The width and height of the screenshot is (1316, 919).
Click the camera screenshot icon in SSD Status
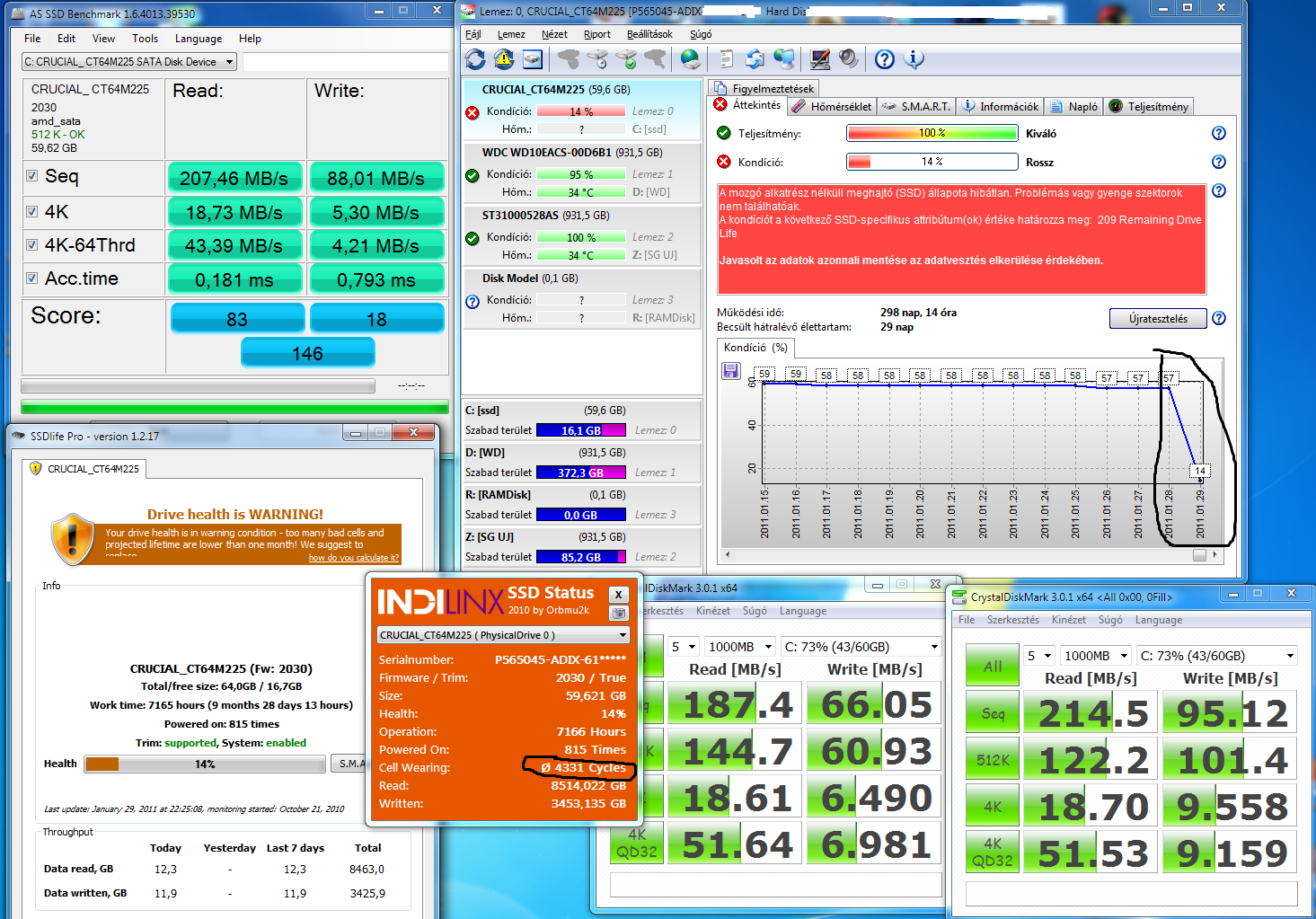pos(618,614)
